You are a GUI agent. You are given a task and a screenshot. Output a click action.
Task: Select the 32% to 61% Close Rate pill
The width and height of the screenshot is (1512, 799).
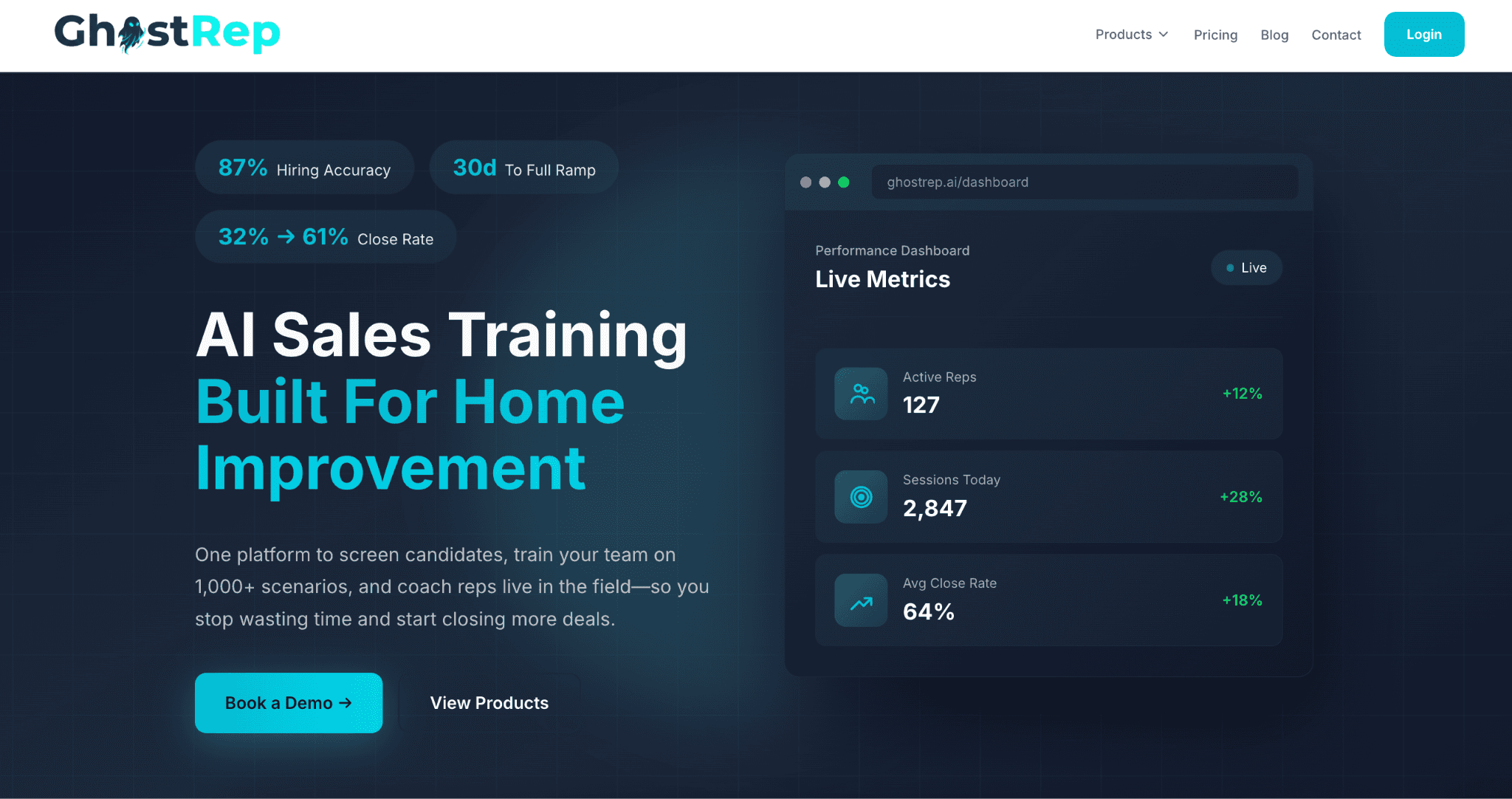tap(325, 237)
